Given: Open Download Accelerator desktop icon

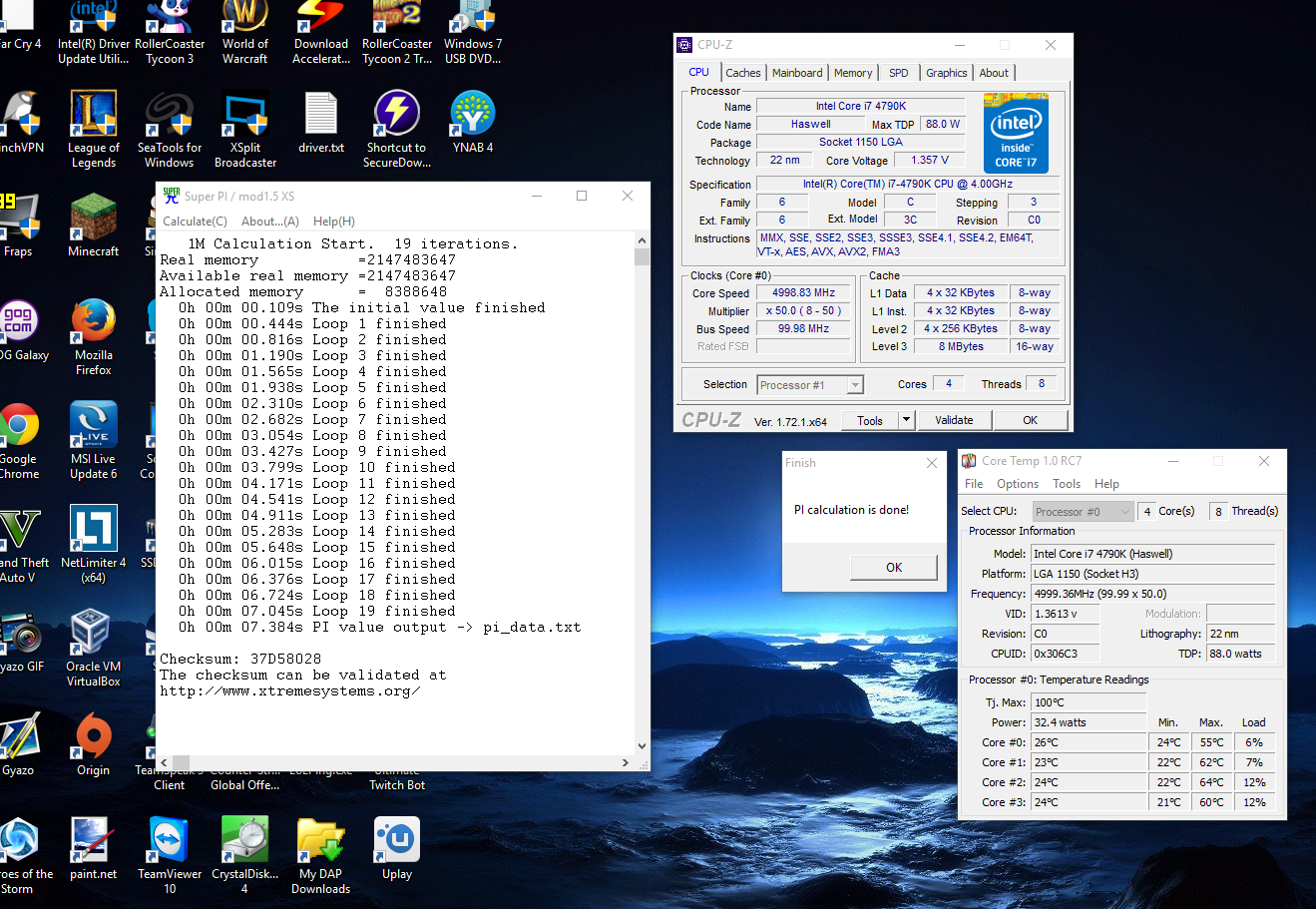Looking at the screenshot, I should 321,32.
